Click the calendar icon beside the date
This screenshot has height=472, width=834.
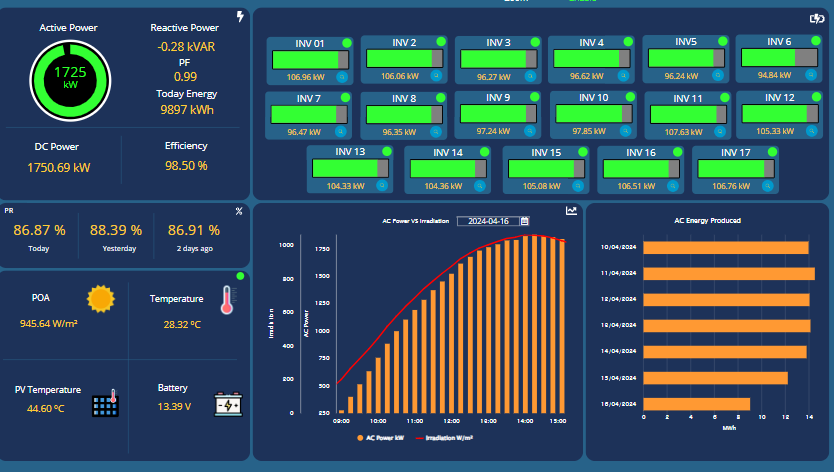coord(524,220)
